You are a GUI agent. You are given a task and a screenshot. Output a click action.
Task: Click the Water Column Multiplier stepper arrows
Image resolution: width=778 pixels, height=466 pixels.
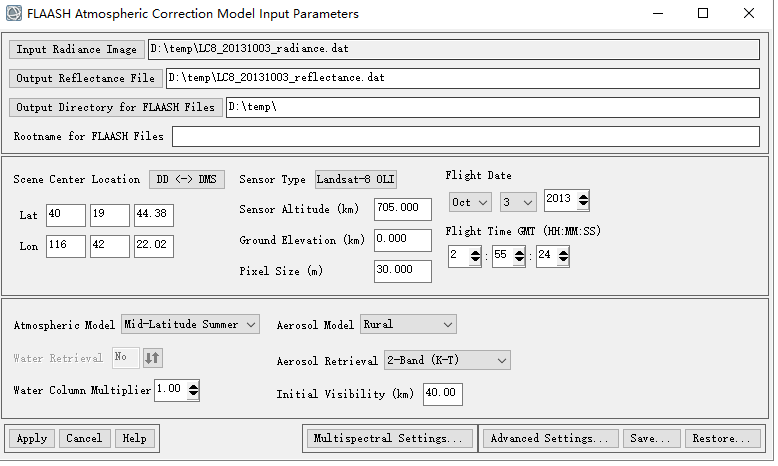click(x=194, y=391)
